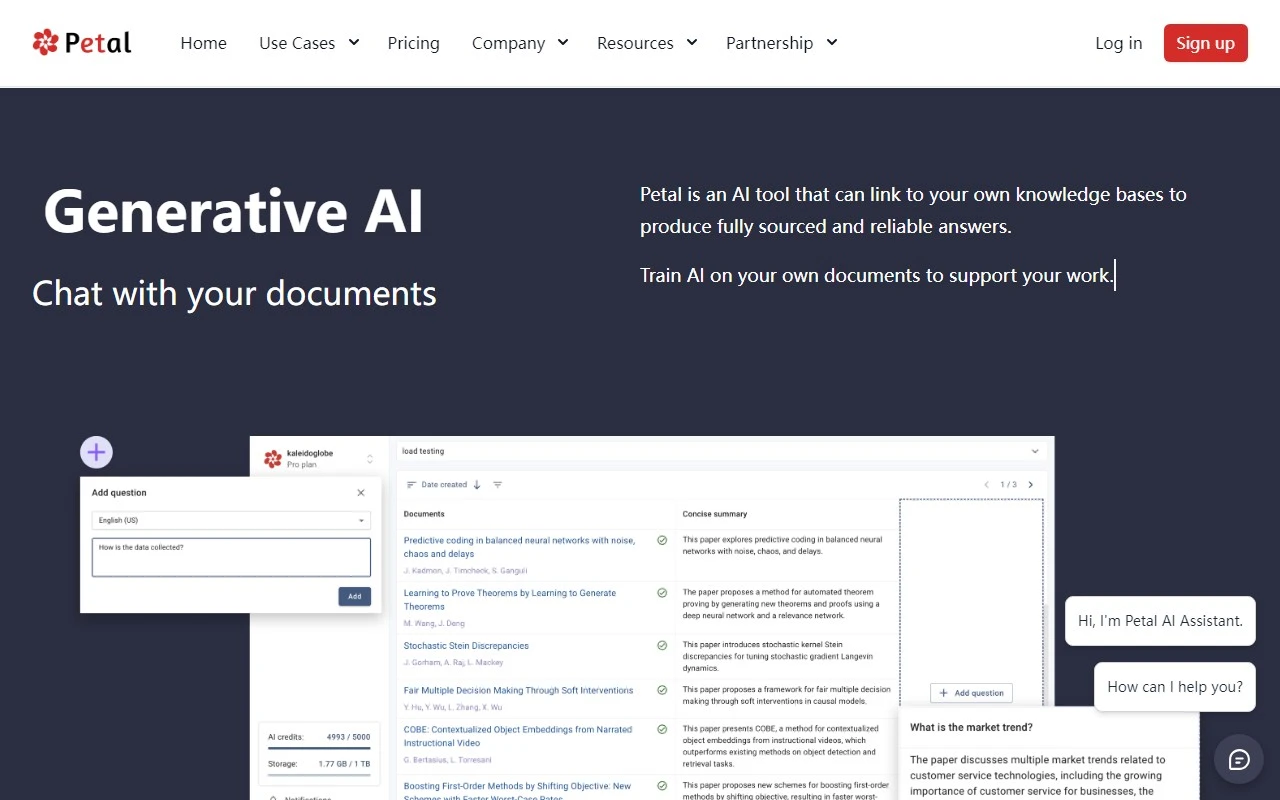Go to next page arrow
The height and width of the screenshot is (800, 1280).
pyautogui.click(x=1031, y=484)
